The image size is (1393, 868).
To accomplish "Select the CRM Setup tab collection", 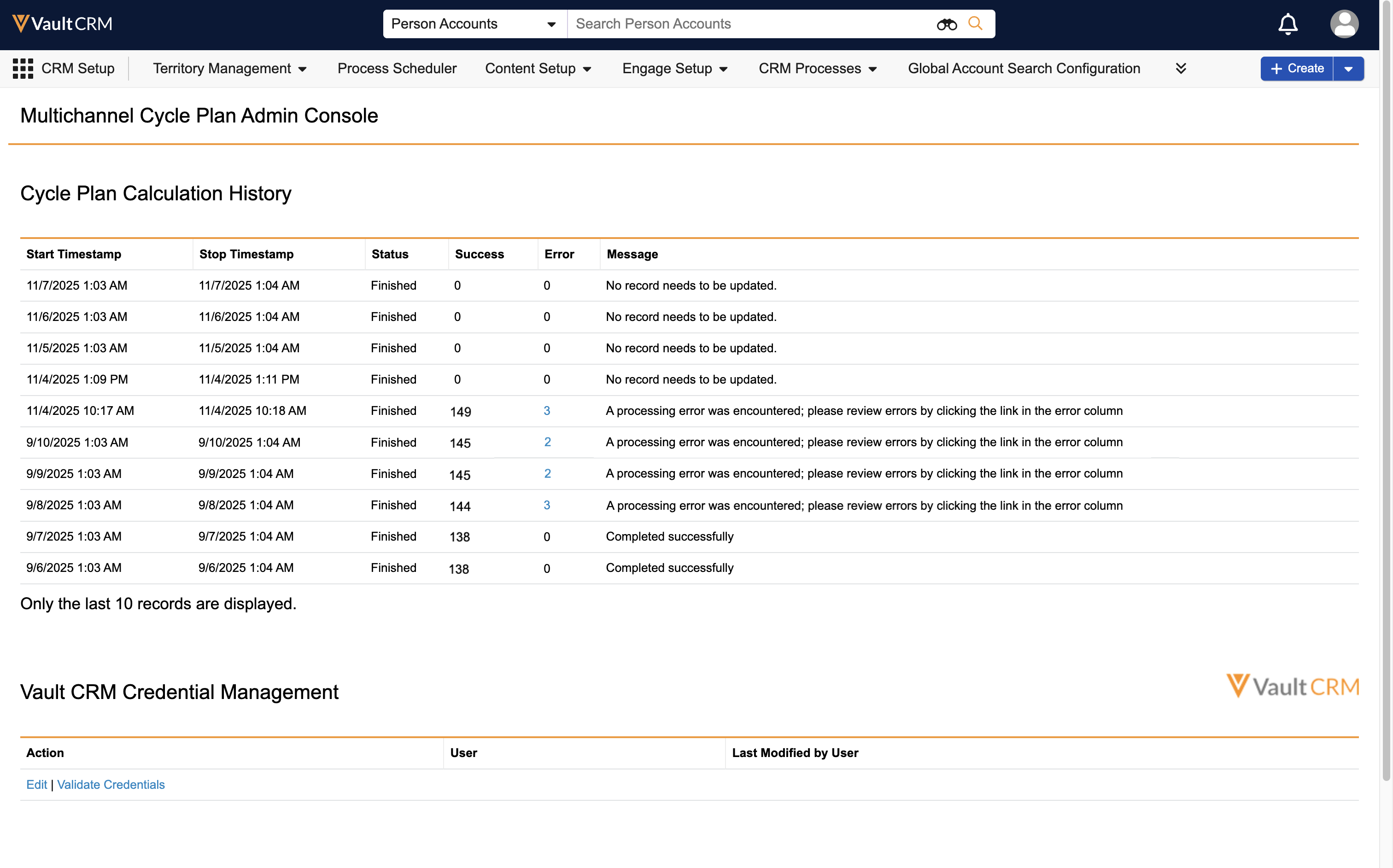I will [77, 68].
